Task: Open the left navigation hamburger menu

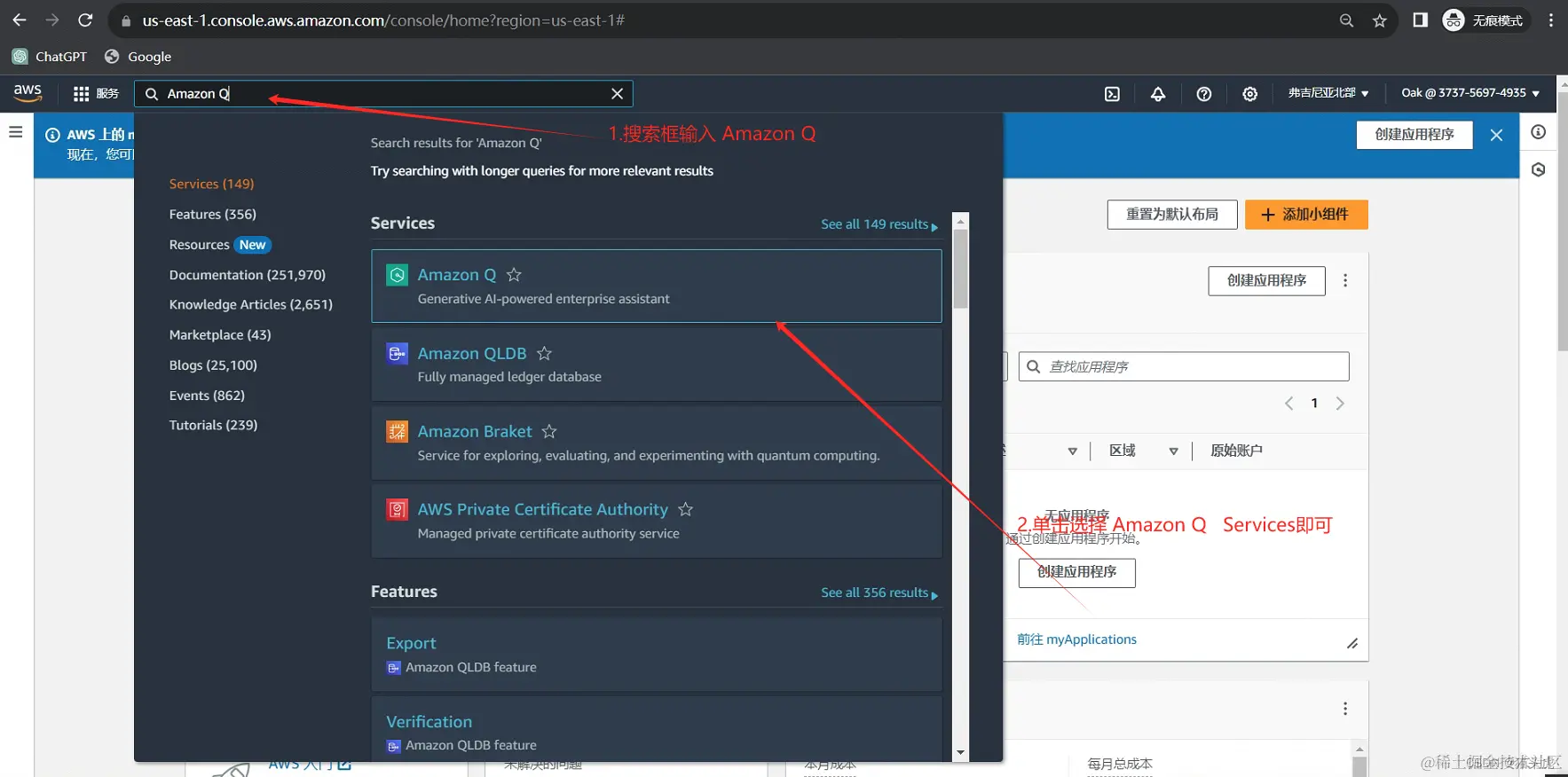Action: [16, 132]
